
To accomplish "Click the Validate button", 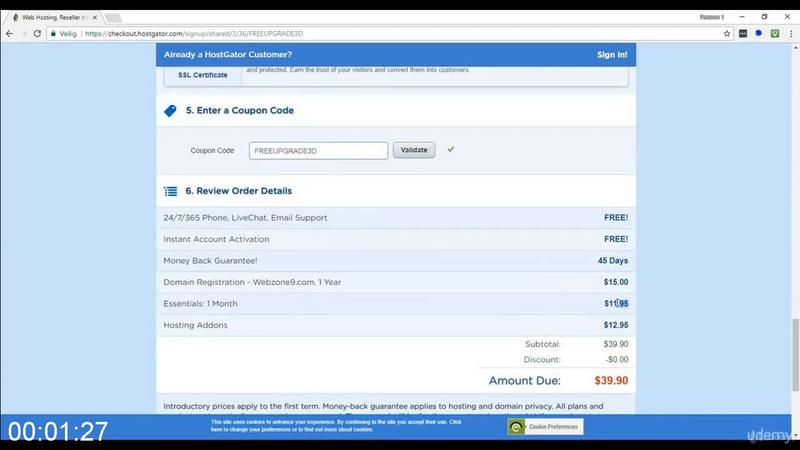I will pos(414,150).
